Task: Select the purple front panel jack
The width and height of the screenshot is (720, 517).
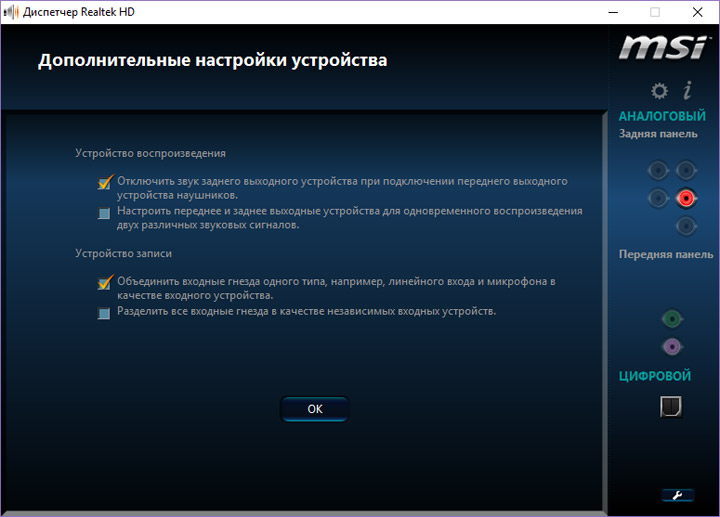Action: [672, 347]
